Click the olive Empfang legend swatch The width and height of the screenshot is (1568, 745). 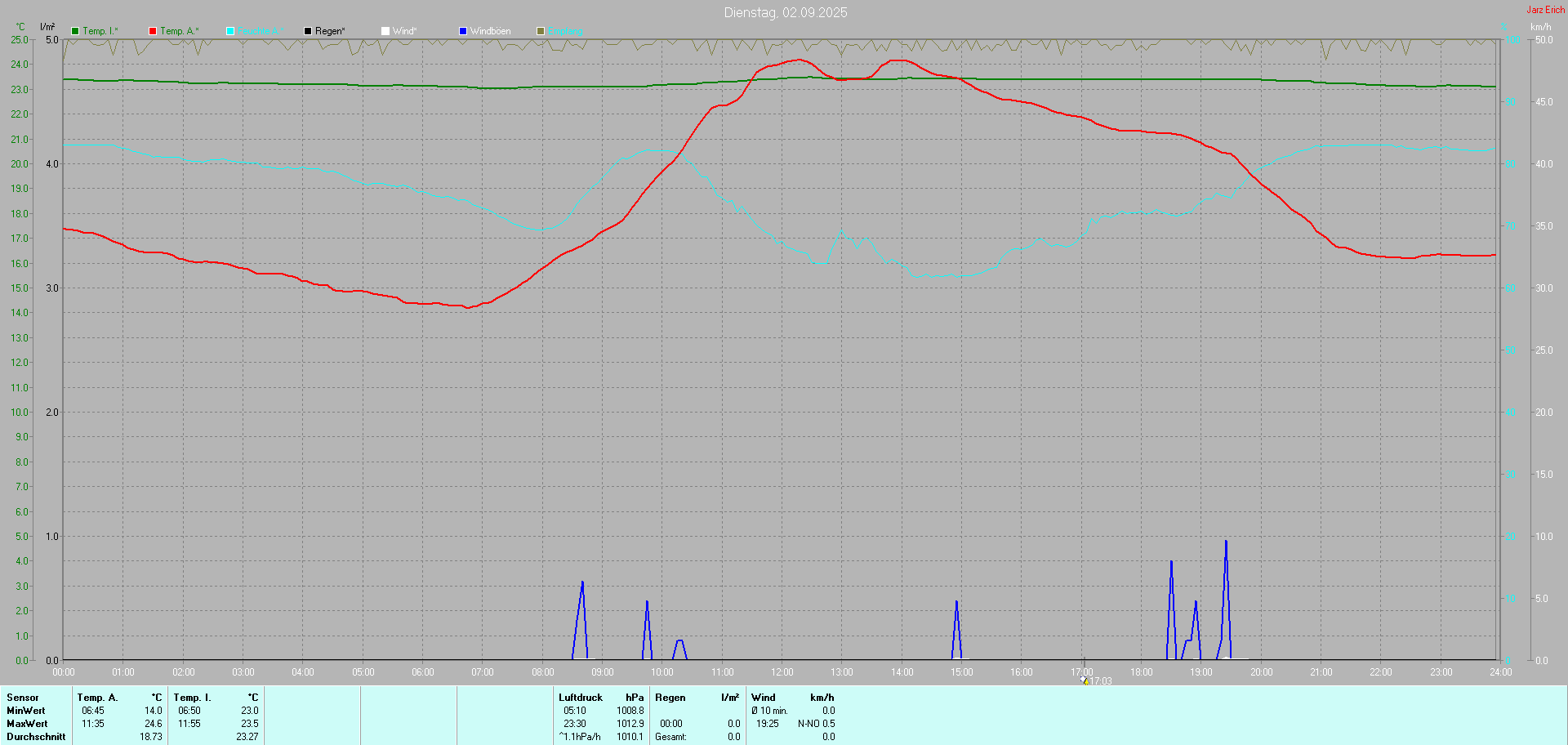point(541,31)
